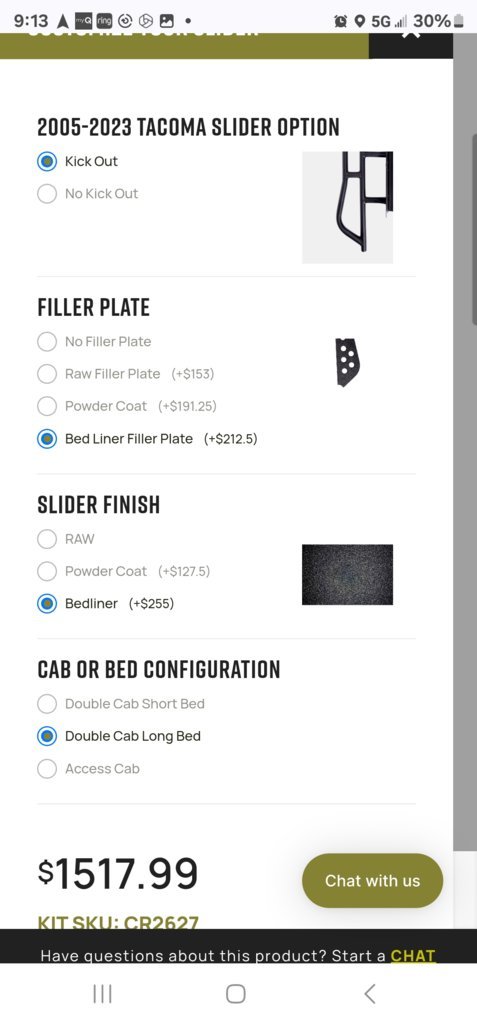Choose No Filler Plate
The height and width of the screenshot is (1023, 477).
tap(94, 341)
